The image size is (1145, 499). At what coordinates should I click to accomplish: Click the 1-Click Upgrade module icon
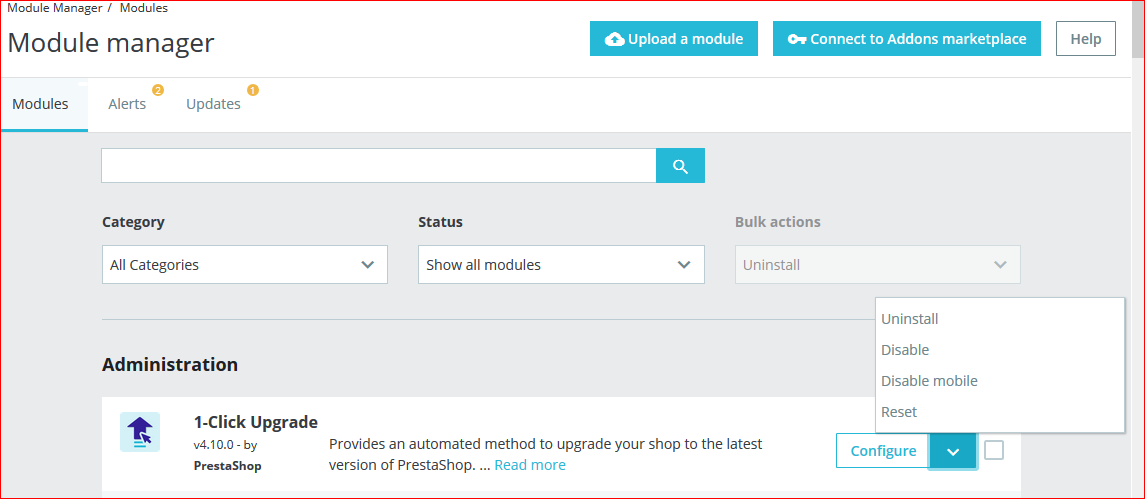tap(139, 432)
